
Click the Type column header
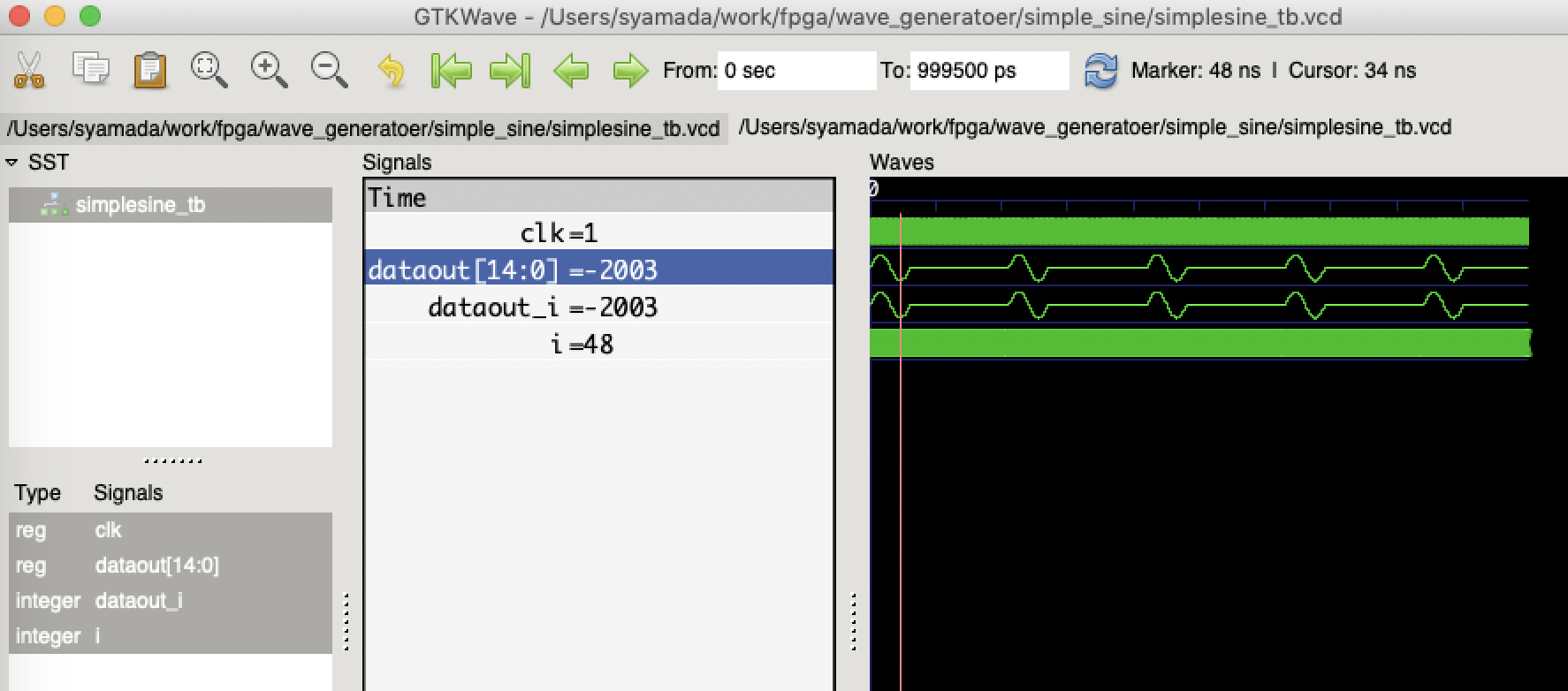tap(37, 493)
